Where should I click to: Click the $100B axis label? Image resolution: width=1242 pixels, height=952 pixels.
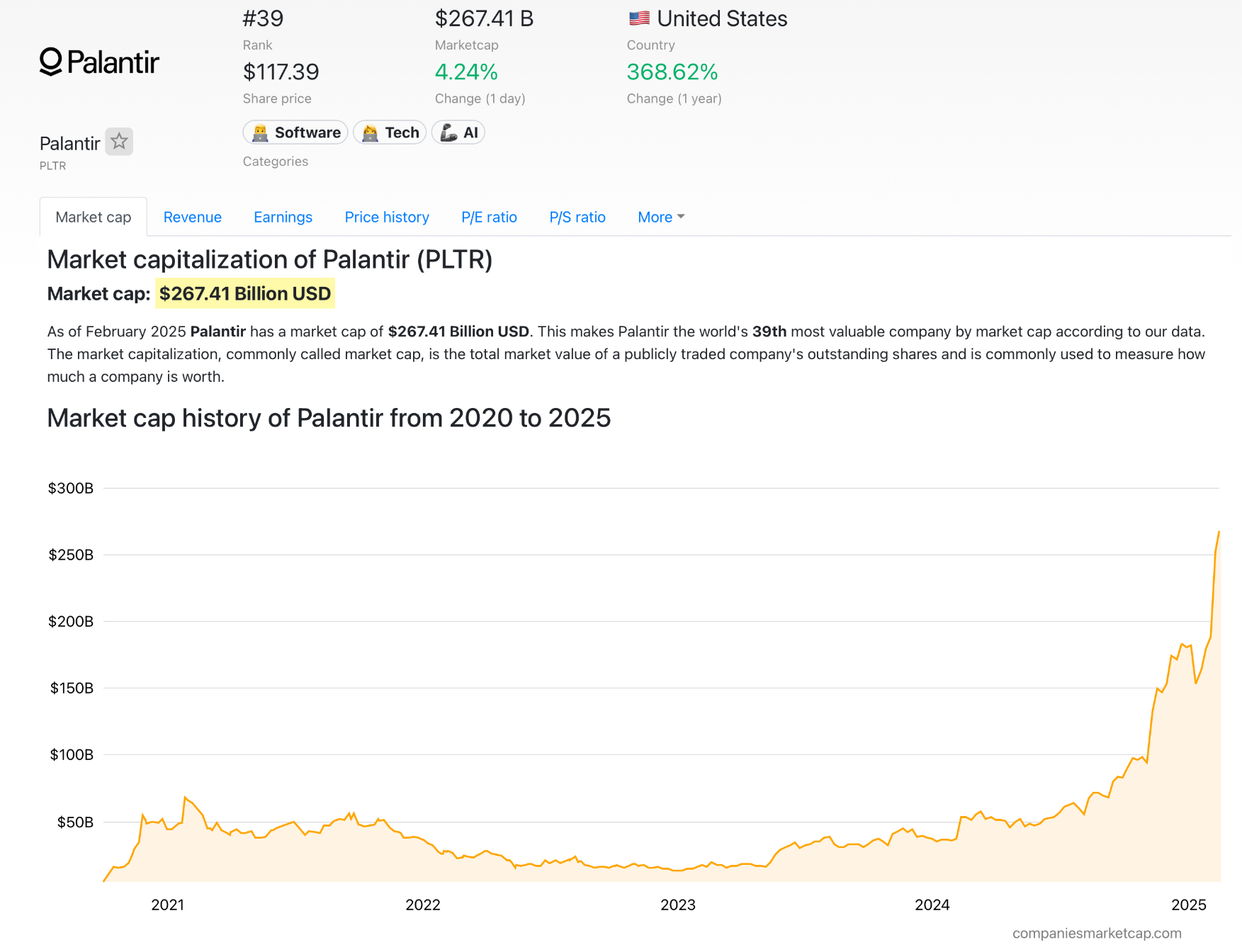pos(72,754)
